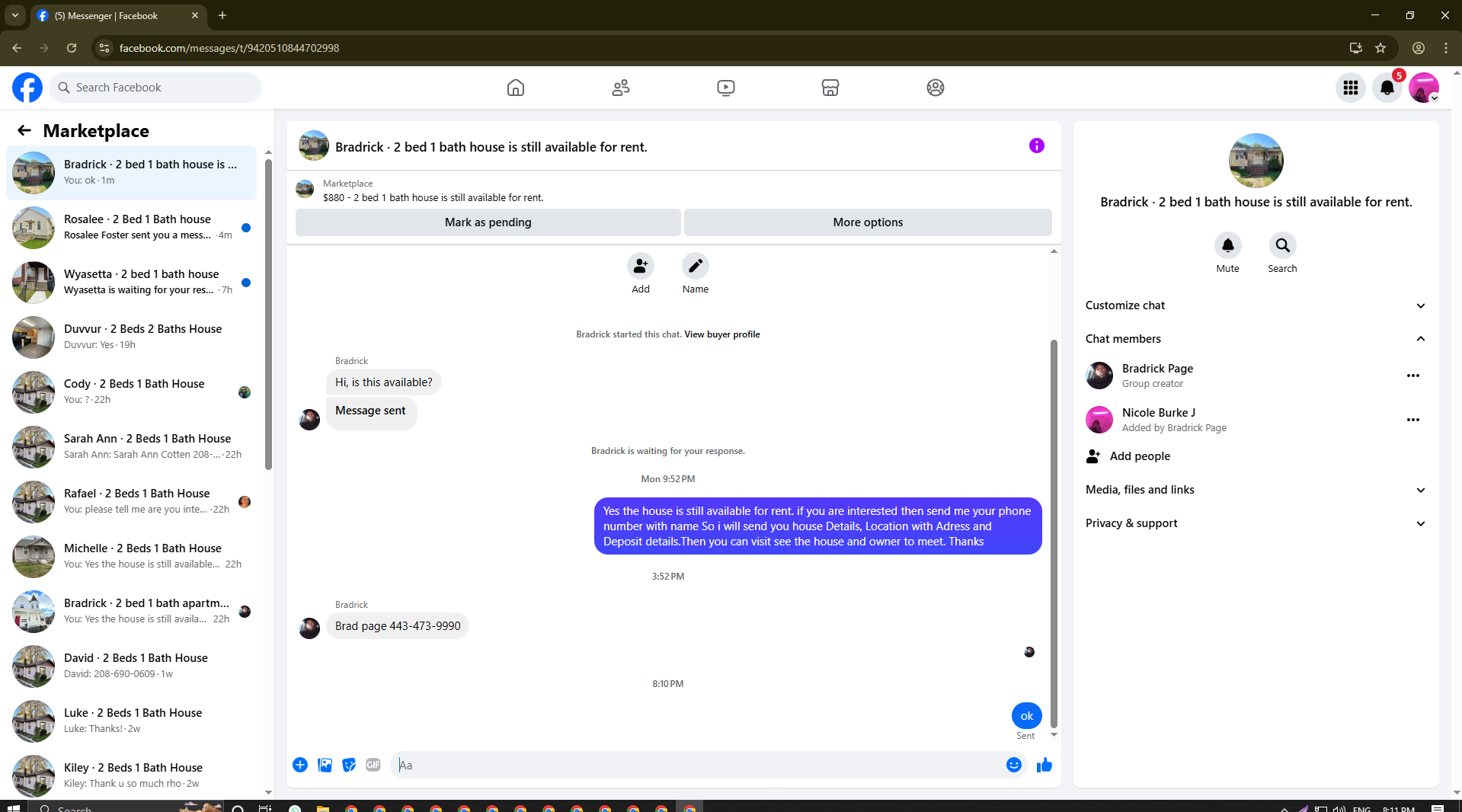Click the sent ok message bubble
The height and width of the screenshot is (812, 1462).
[x=1027, y=716]
